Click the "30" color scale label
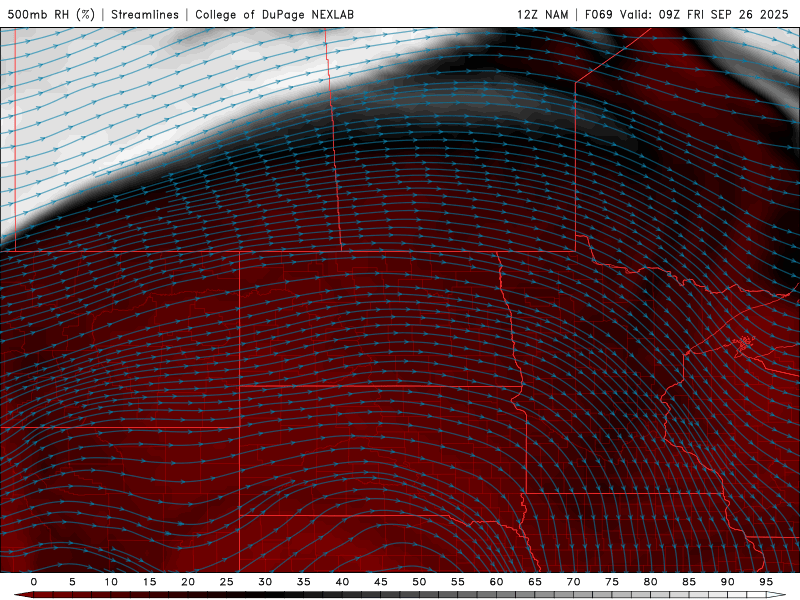The height and width of the screenshot is (600, 800). [x=265, y=582]
